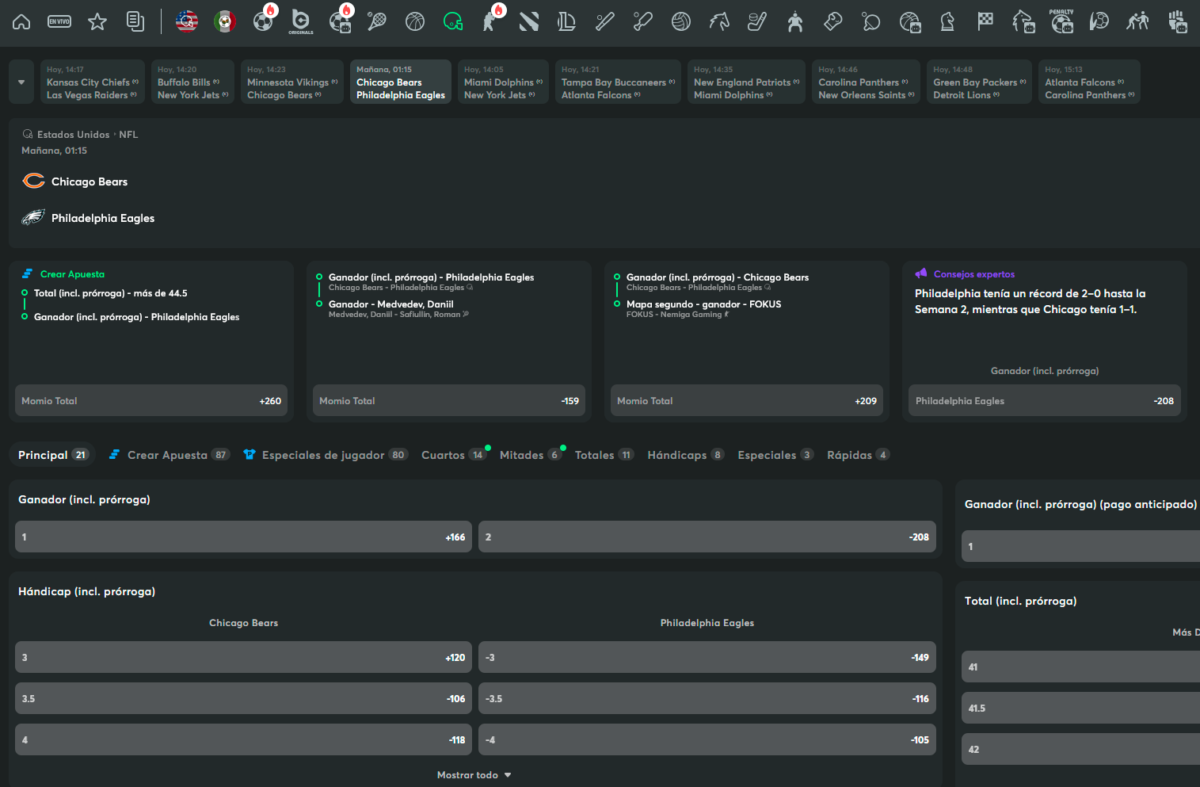Viewport: 1200px width, 787px height.
Task: Select Momio Total +260 bet builder
Action: pos(151,401)
